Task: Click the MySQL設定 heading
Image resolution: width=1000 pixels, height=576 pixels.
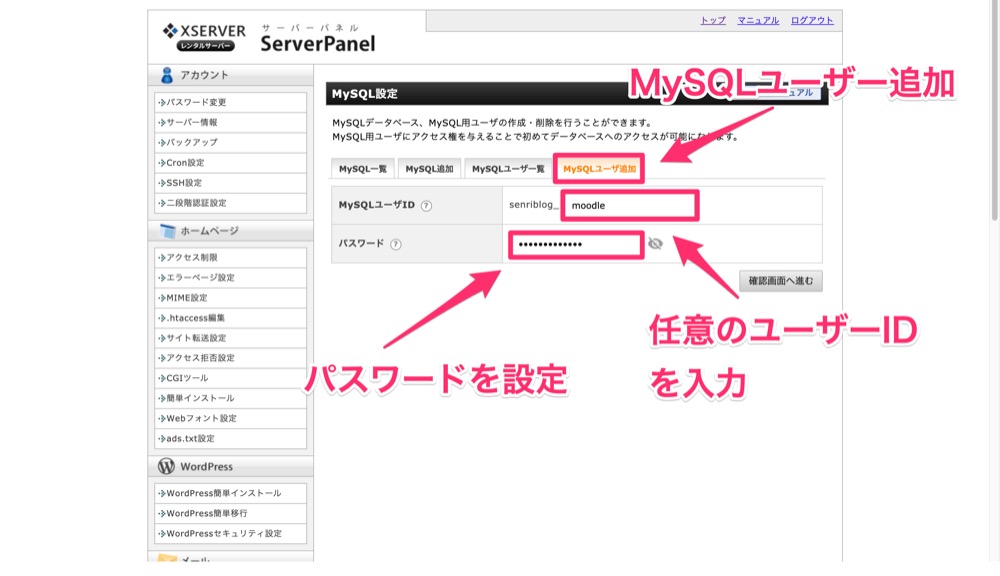Action: tap(365, 94)
